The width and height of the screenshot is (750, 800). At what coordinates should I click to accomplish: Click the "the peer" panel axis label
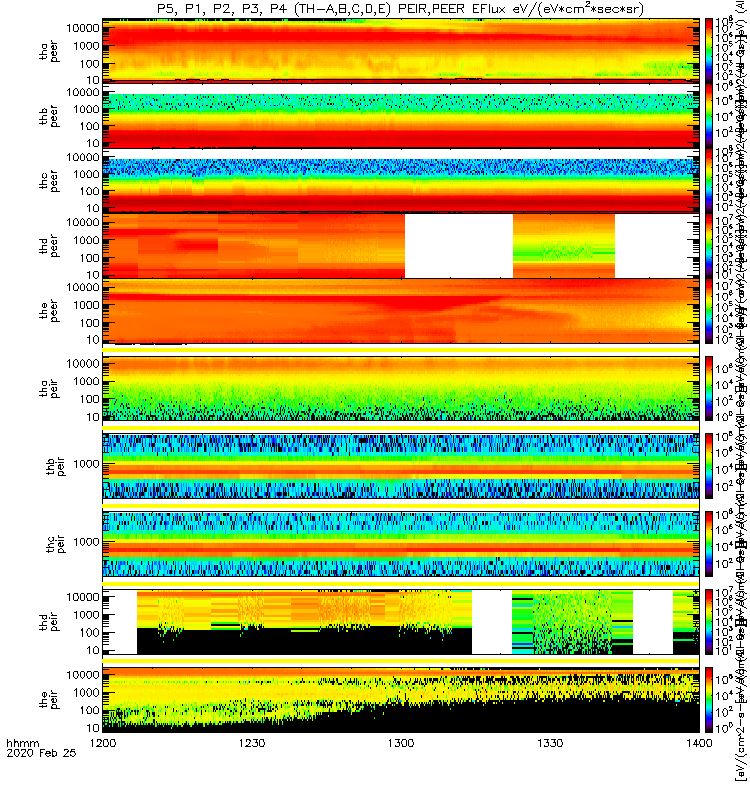click(49, 311)
